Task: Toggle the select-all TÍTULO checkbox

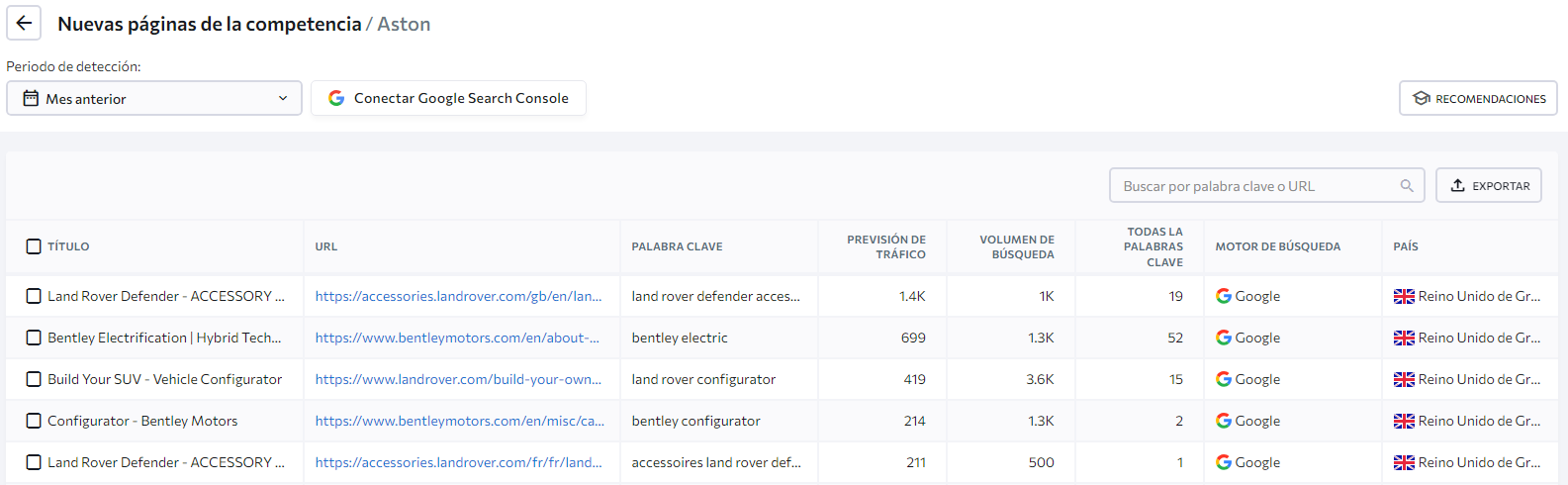Action: tap(34, 246)
